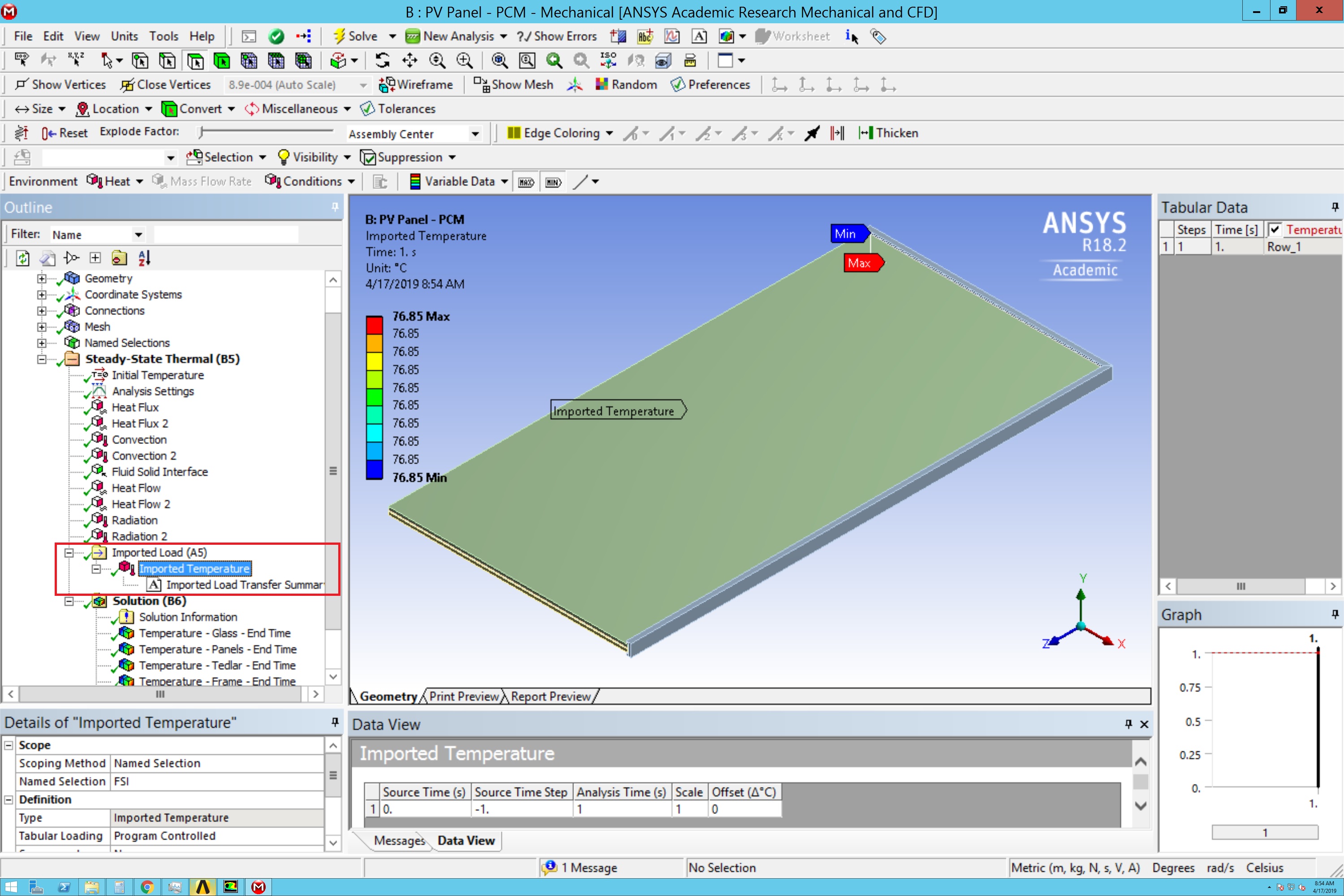This screenshot has height=896, width=1344.
Task: Click the blue legend color band
Action: pos(374,470)
